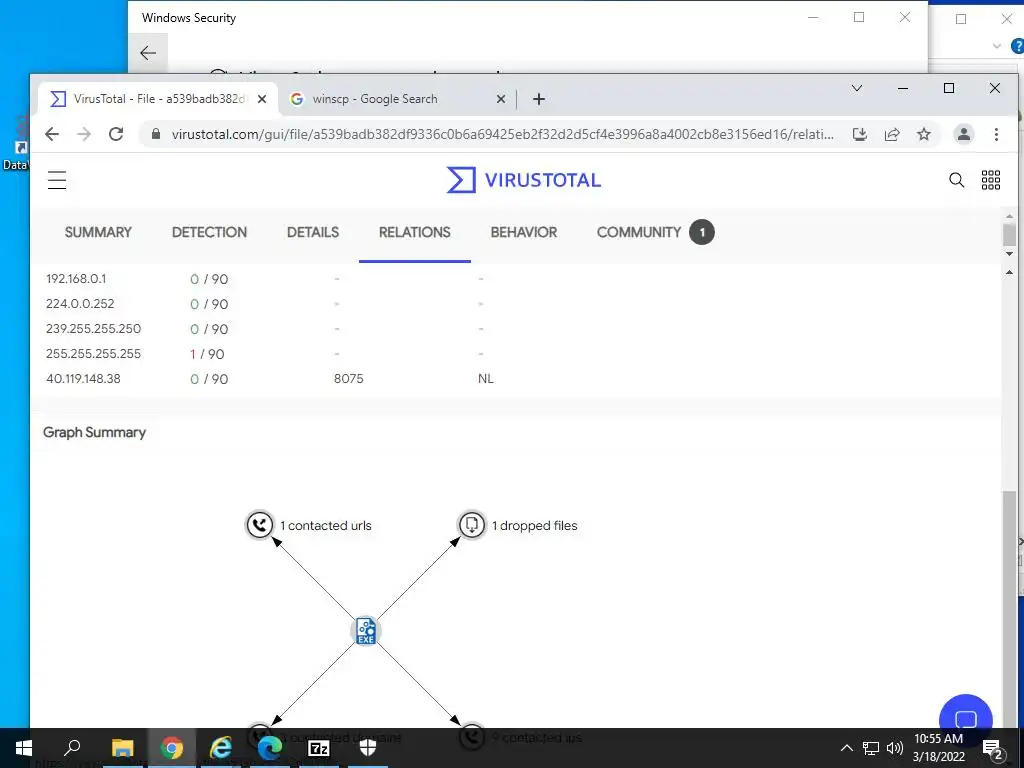Screen dimensions: 1024x768
Task: View site padlock information
Action: click(x=155, y=134)
